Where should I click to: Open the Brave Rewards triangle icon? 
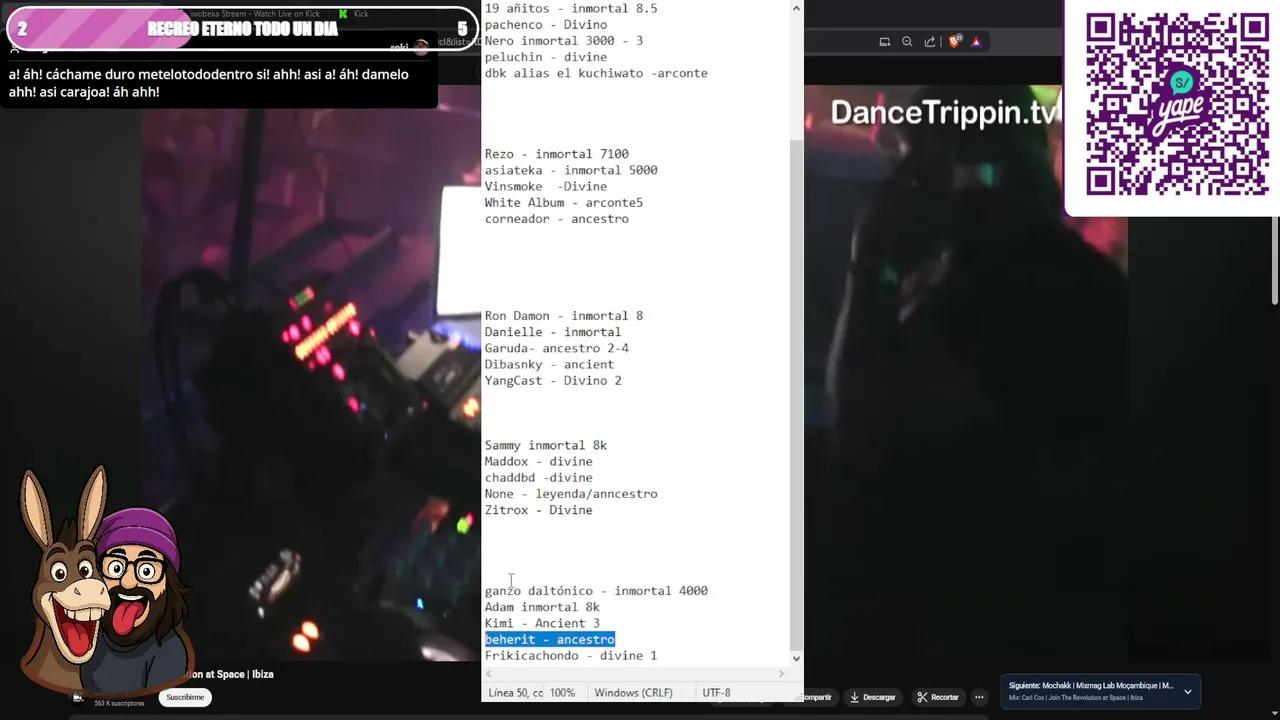[x=976, y=42]
